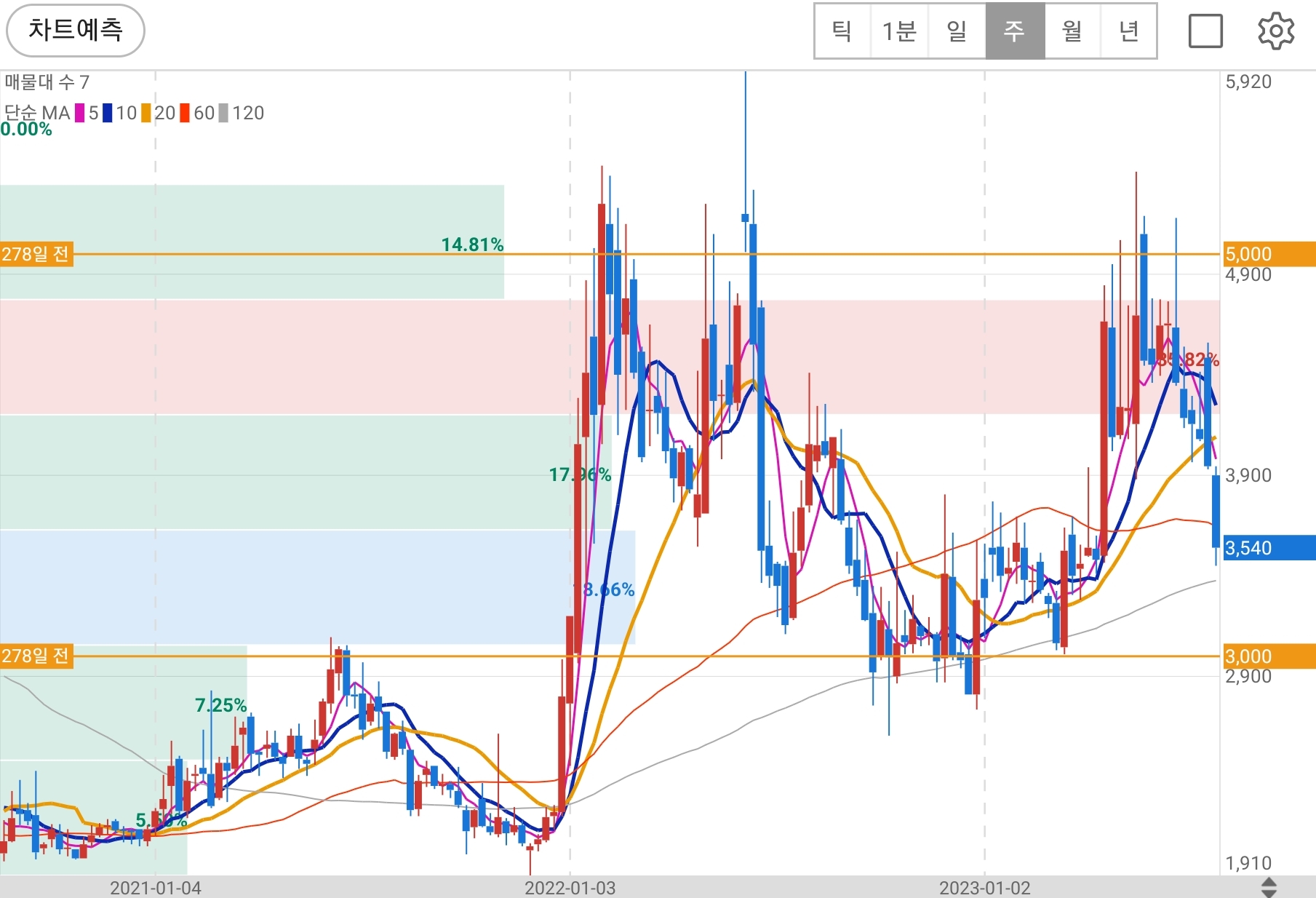Switch to the 년 yearly chart tab
The width and height of the screenshot is (1316, 898).
1128,31
